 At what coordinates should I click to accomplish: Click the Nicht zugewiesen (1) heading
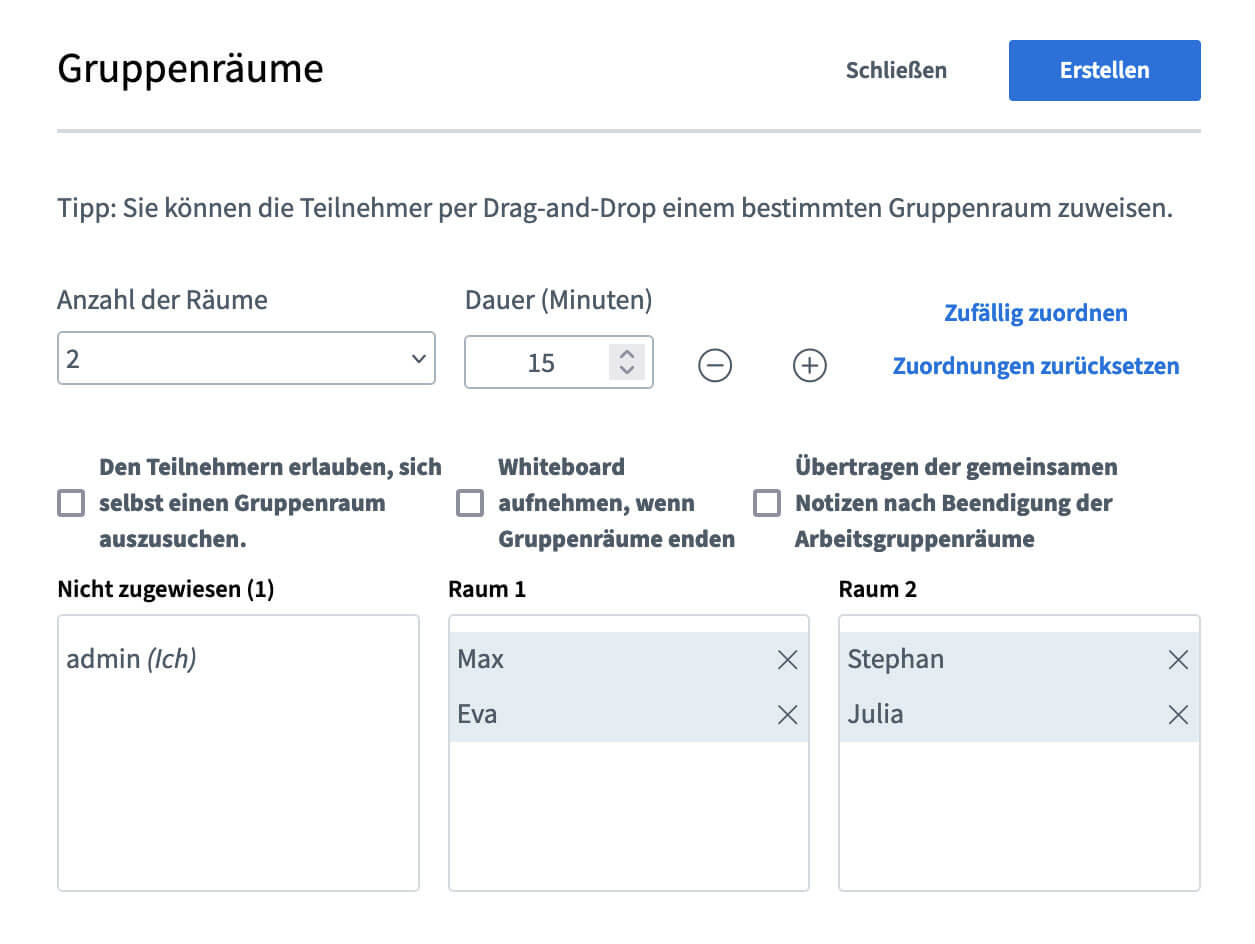pos(166,589)
